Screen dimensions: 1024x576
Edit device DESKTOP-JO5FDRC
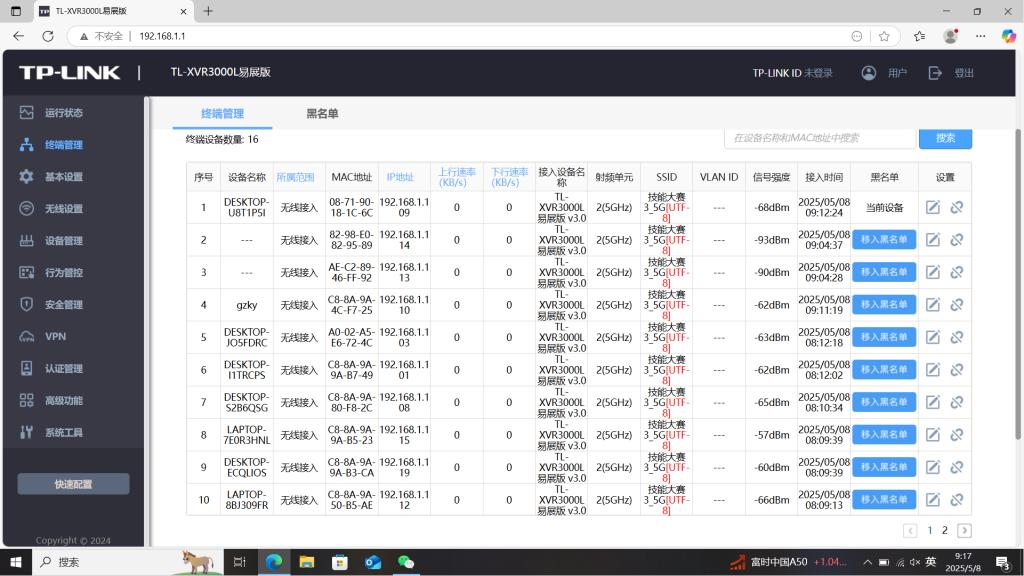(x=933, y=337)
